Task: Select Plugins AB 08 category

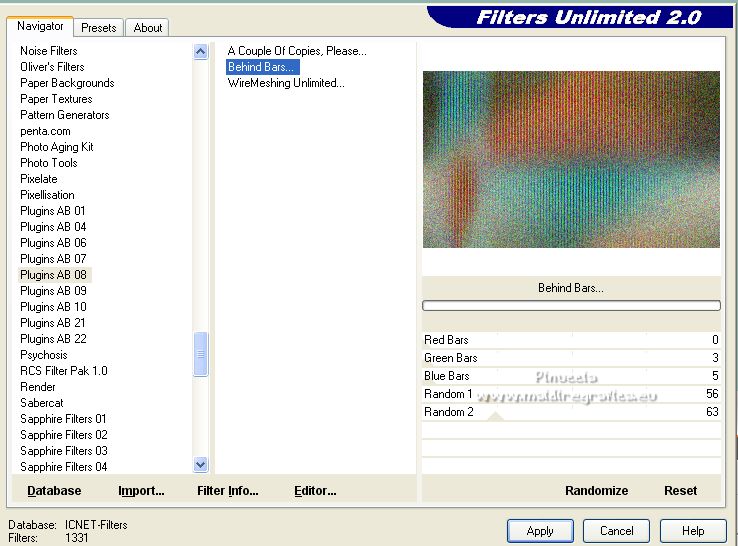Action: (x=53, y=275)
